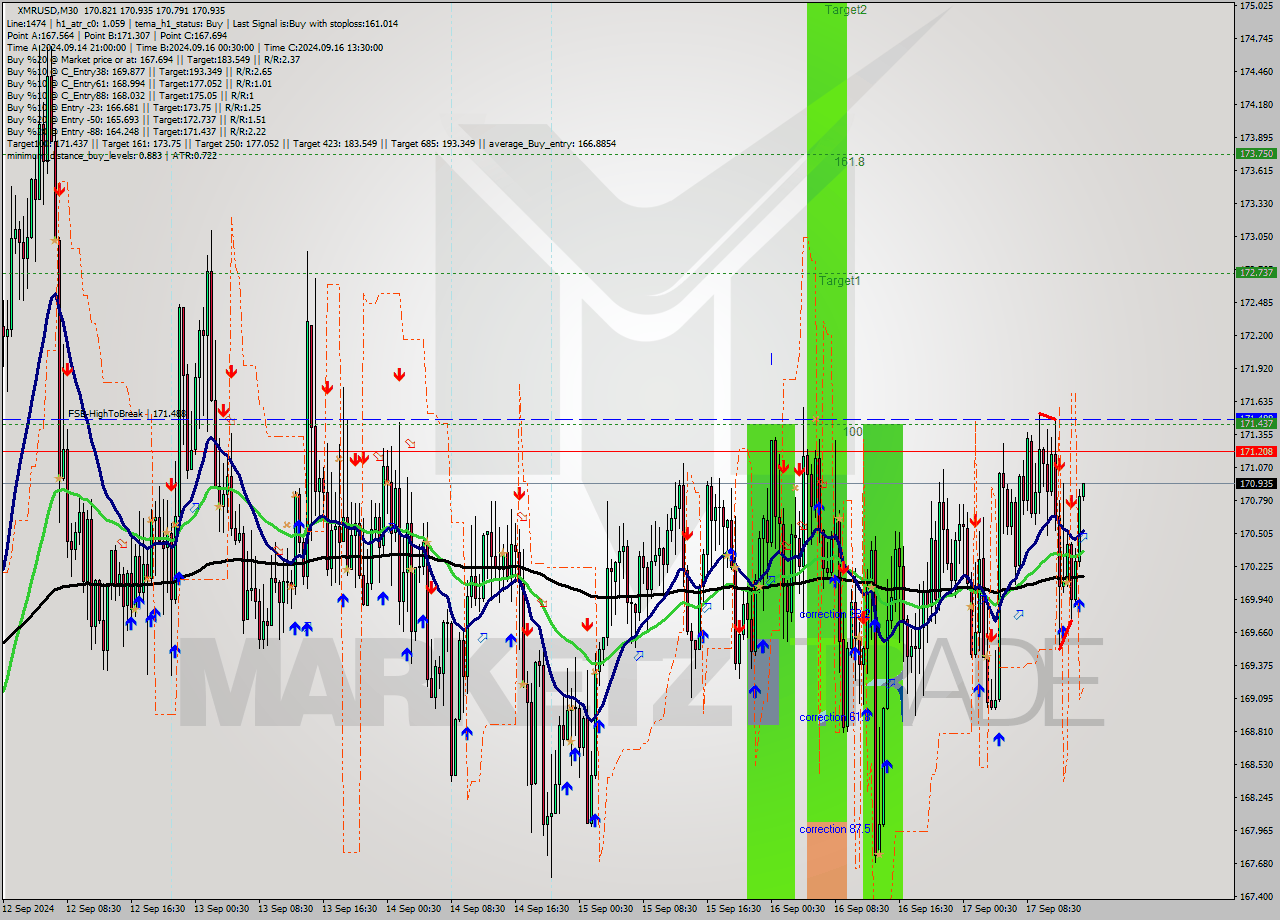Click the 168.245 price axis label
This screenshot has width=1280, height=920.
click(x=1255, y=797)
